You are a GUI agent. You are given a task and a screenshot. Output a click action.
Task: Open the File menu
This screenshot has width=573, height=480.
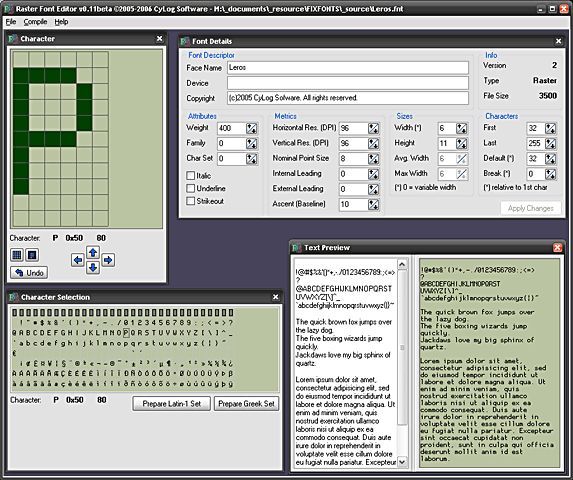click(11, 22)
